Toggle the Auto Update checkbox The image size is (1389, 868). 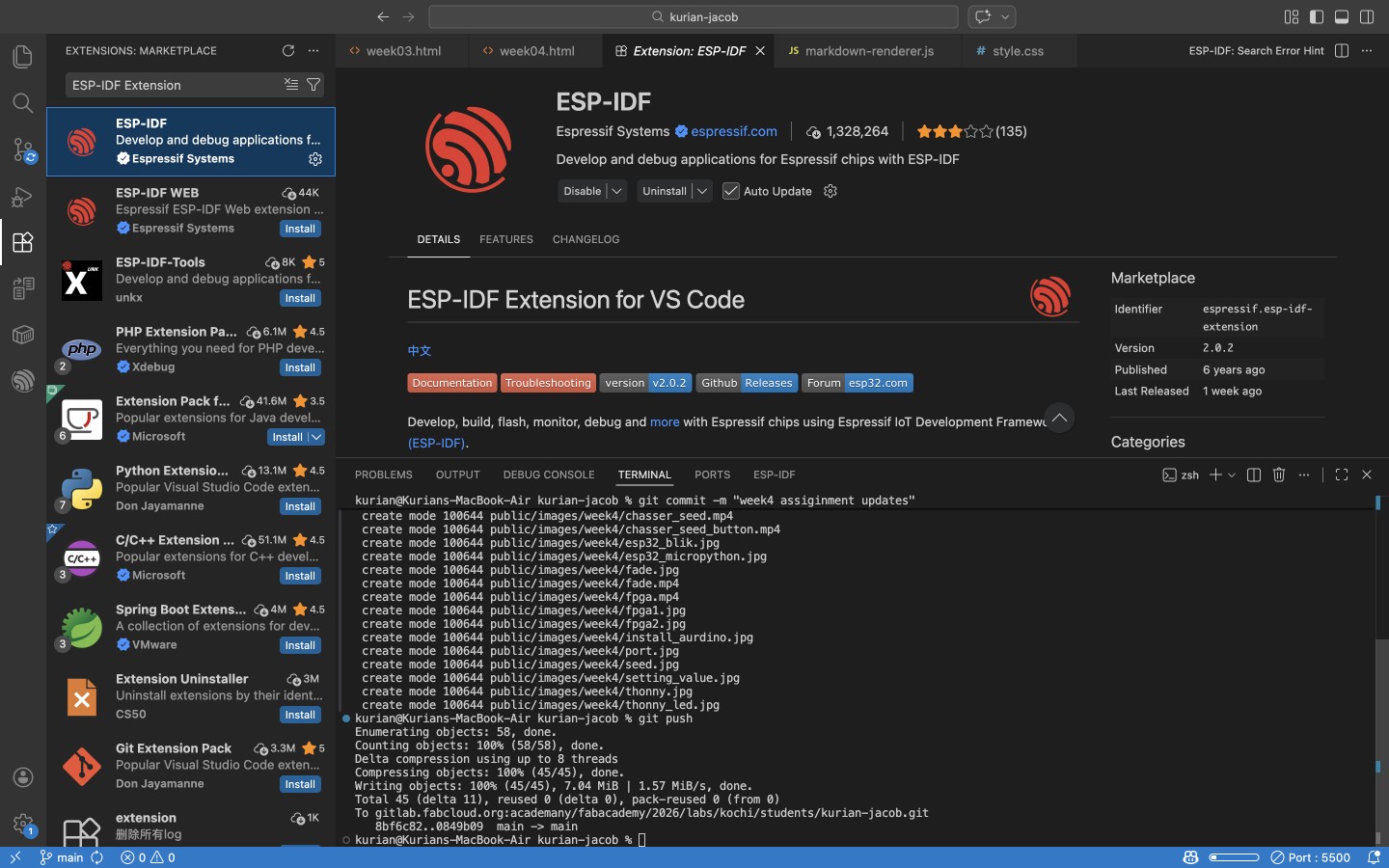[731, 191]
